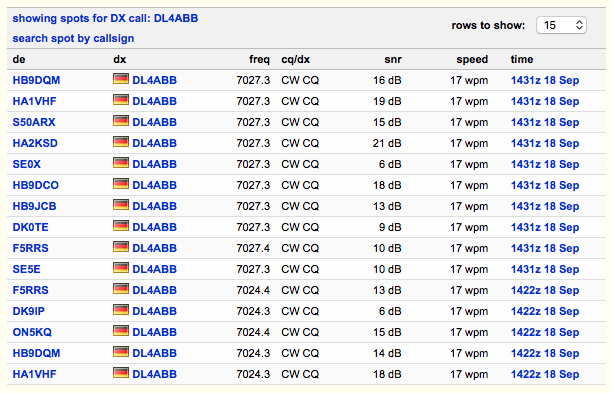Open spotter HB9DCO link
The width and height of the screenshot is (612, 393).
coord(36,185)
